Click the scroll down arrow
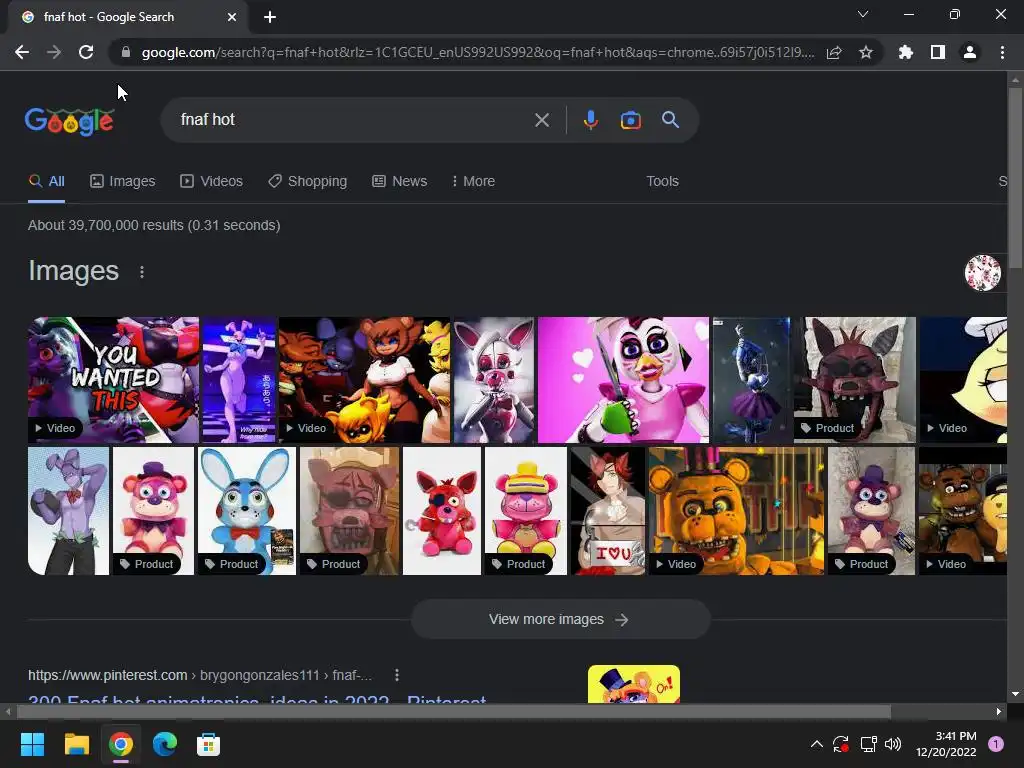1024x768 pixels. tap(1015, 695)
